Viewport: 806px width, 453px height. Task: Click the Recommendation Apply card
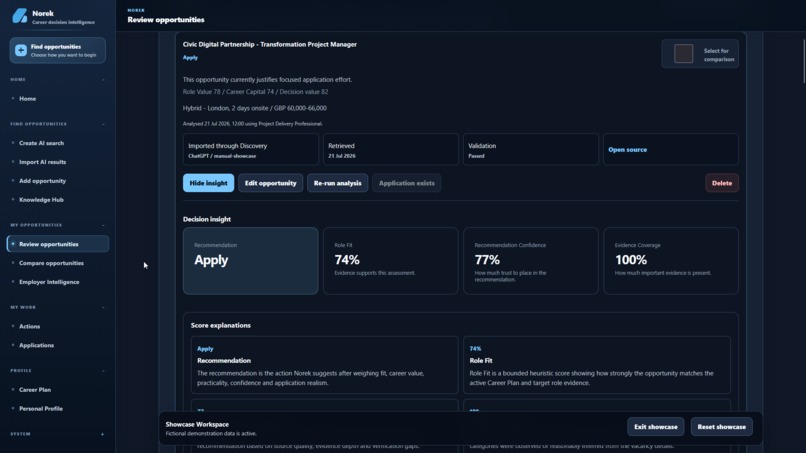click(250, 261)
